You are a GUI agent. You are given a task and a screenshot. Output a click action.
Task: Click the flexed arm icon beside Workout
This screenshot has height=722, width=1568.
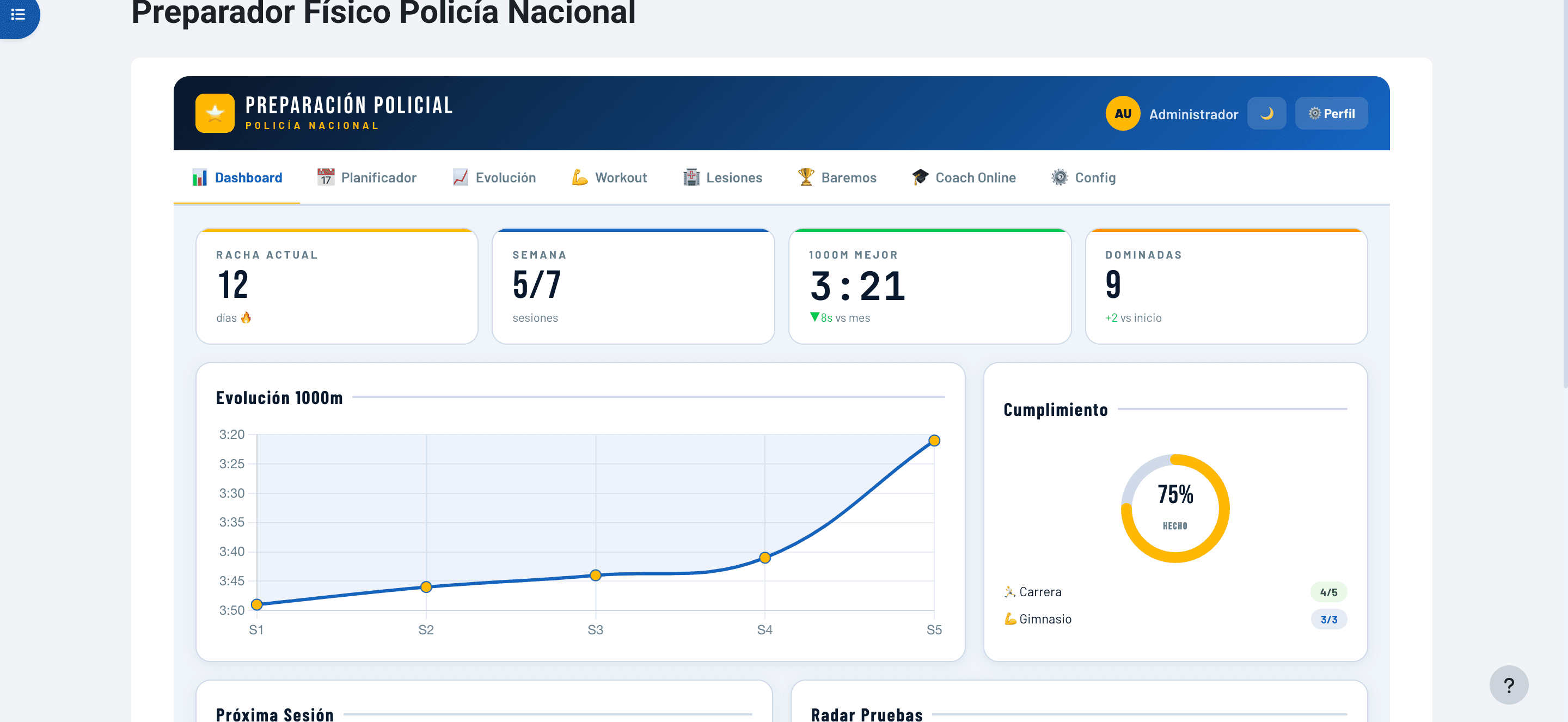(579, 177)
